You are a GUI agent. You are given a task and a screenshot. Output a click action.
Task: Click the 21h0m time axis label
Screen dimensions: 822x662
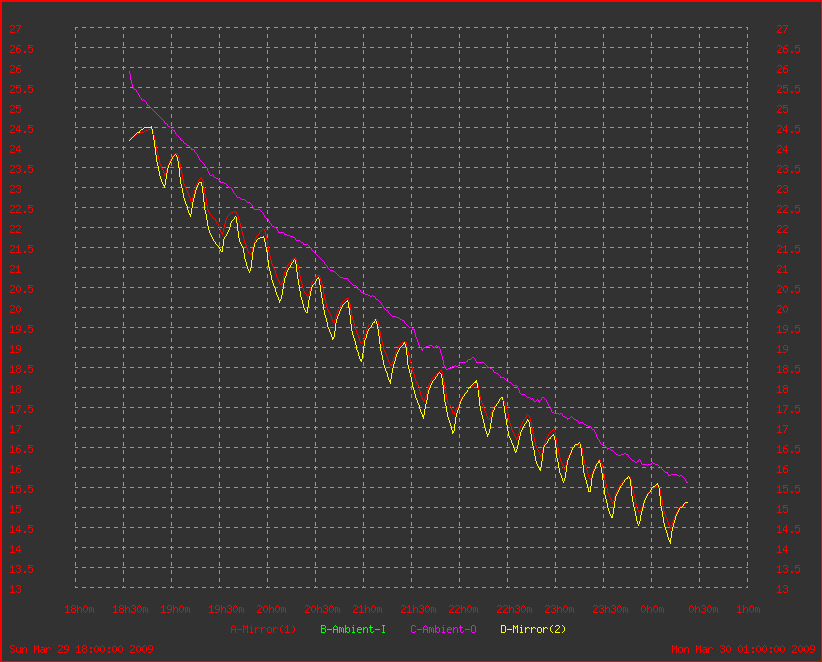click(x=367, y=609)
